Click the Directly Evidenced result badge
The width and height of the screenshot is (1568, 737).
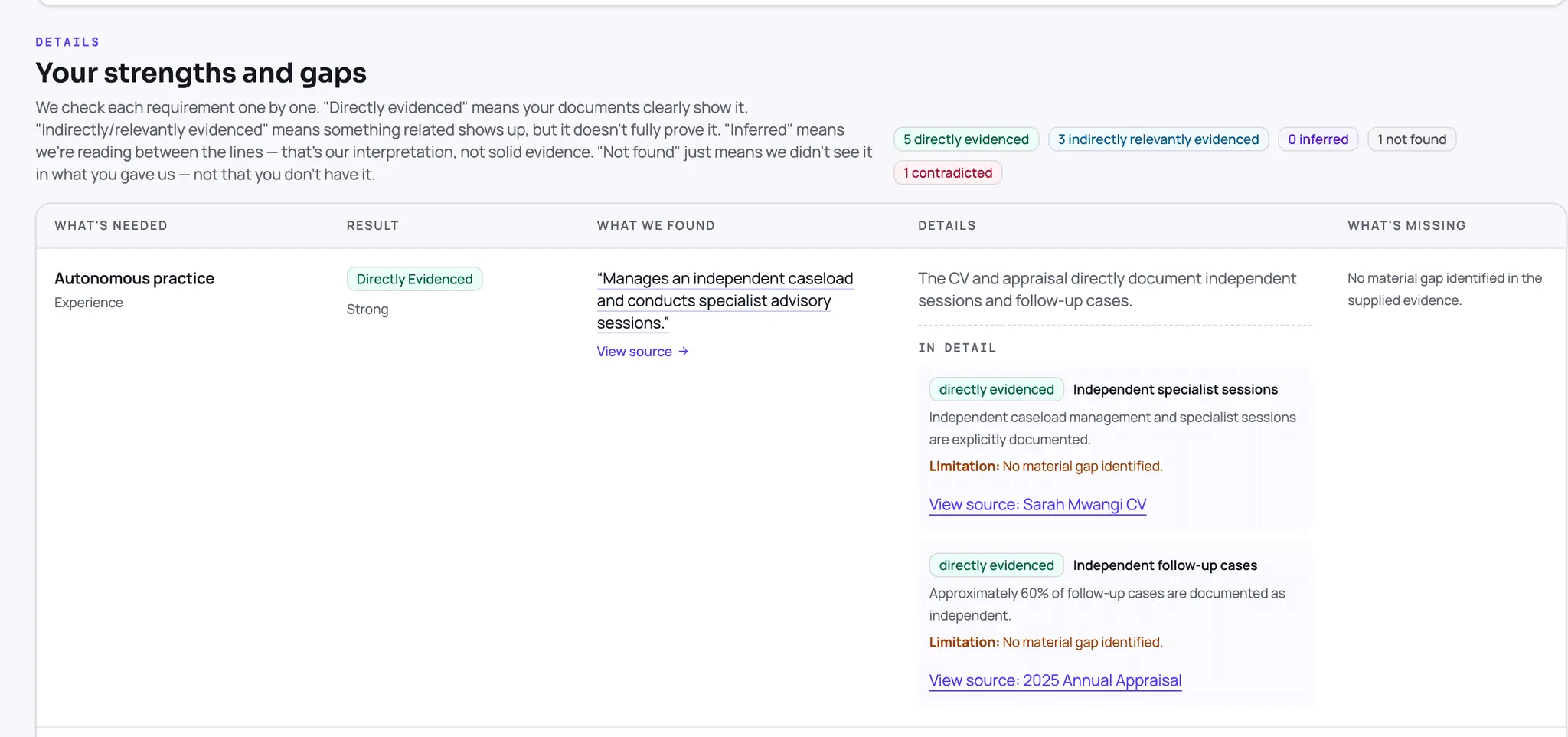point(415,279)
